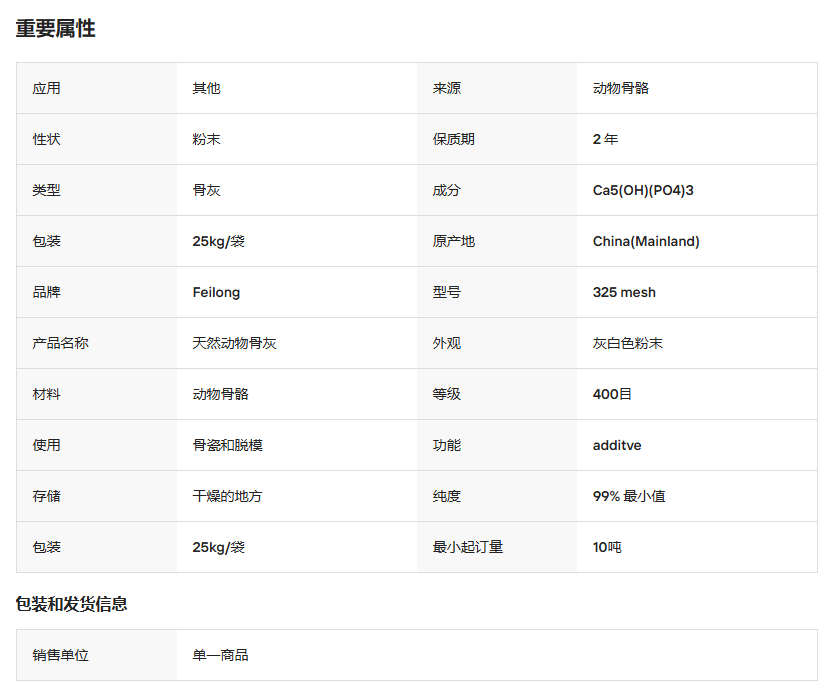
Task: Click the 灰白色粉末 appearance value
Action: tap(627, 343)
